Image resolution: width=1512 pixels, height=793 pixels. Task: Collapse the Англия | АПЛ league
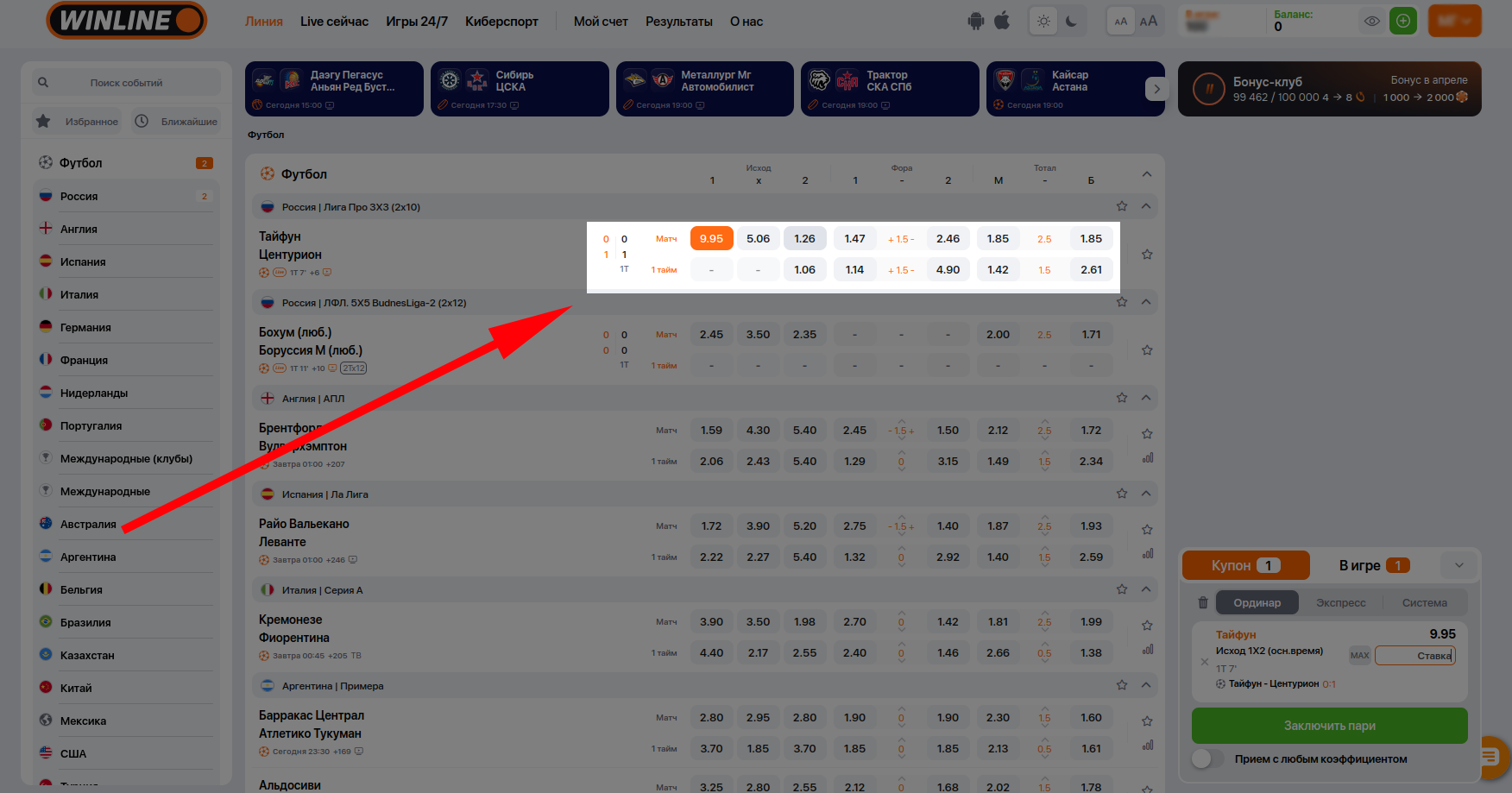point(1146,398)
